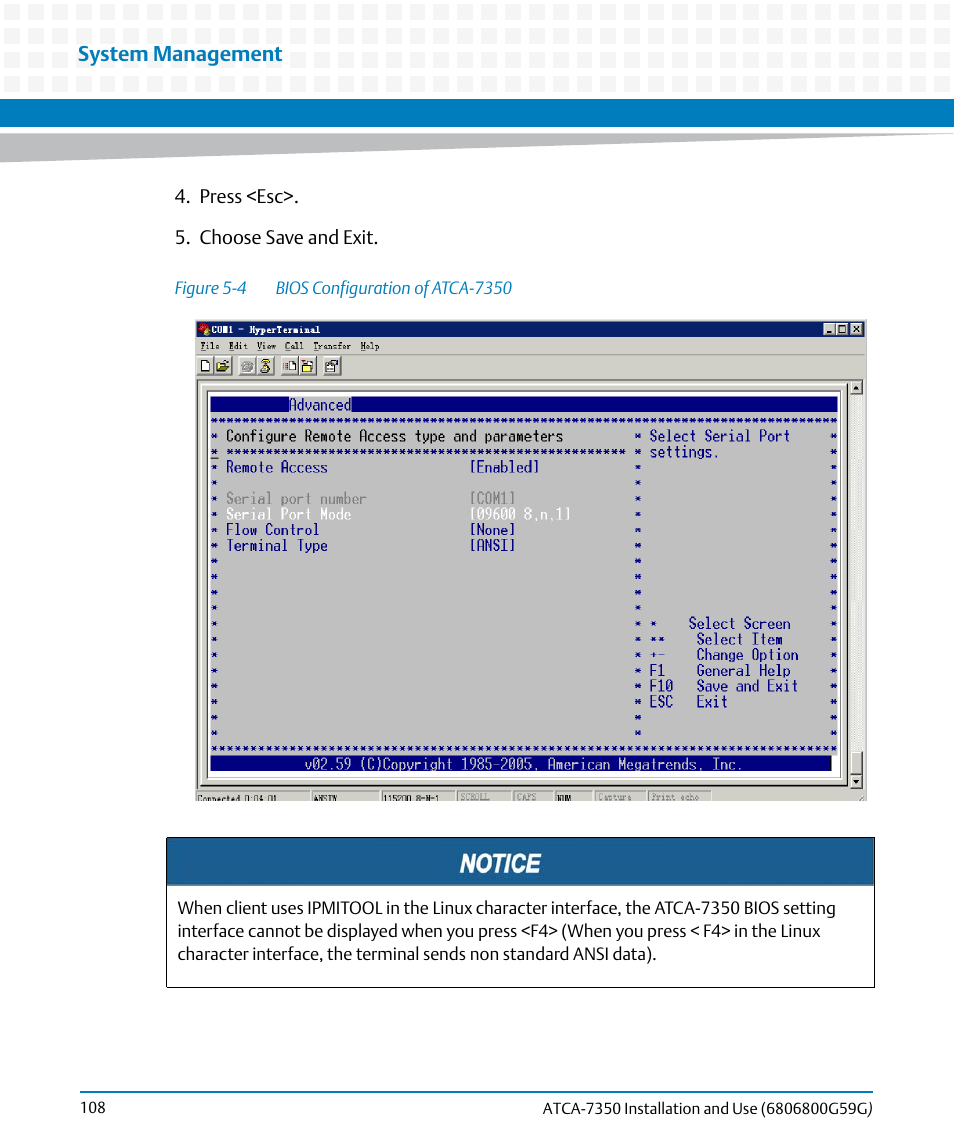Click the Properties toolbar icon
Viewport: 954px width, 1145px height.
332,366
